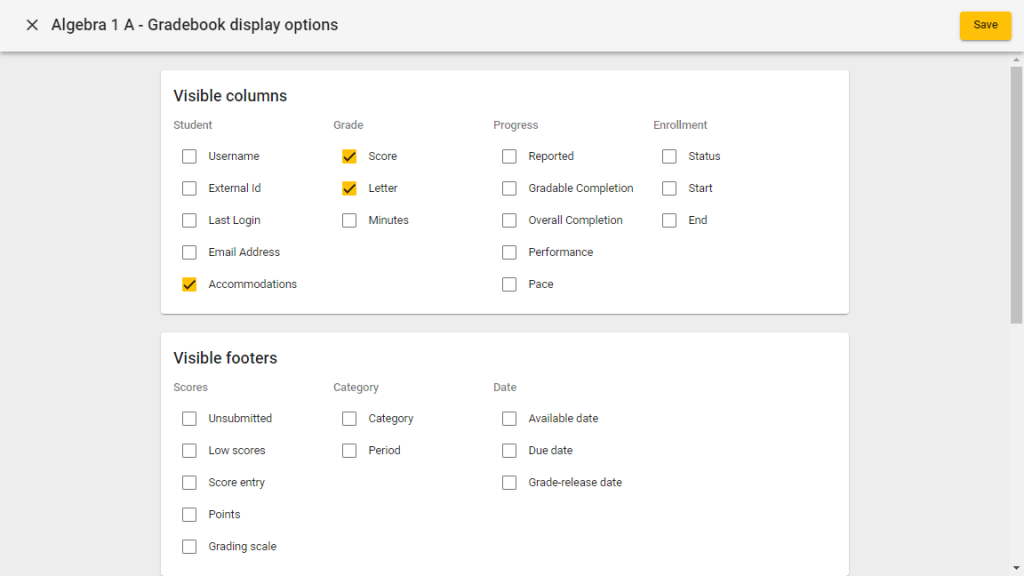
Task: Show the Last Login column
Action: point(189,220)
